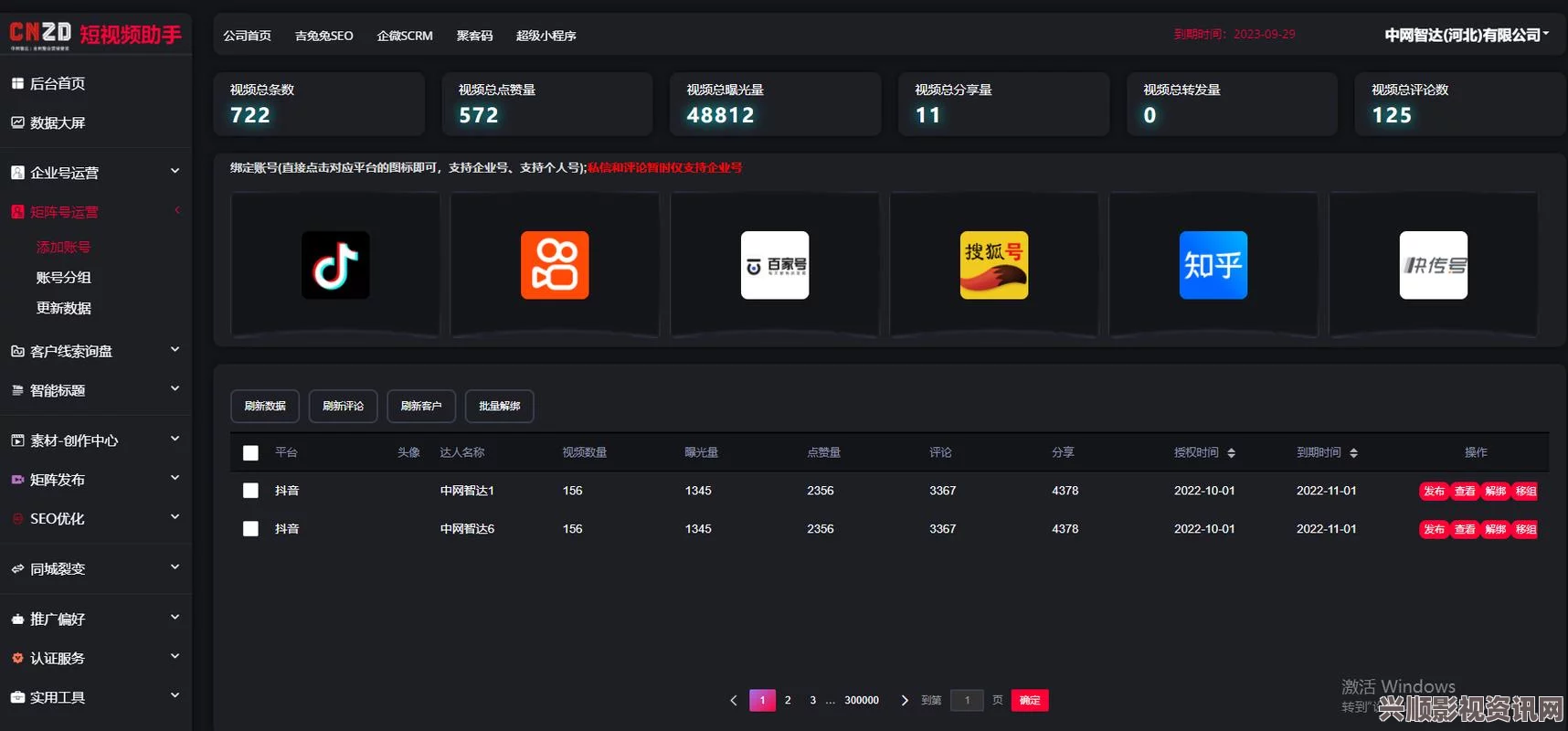The height and width of the screenshot is (731, 1568).
Task: Click 发布 button for 中网智达1
Action: pos(1434,492)
